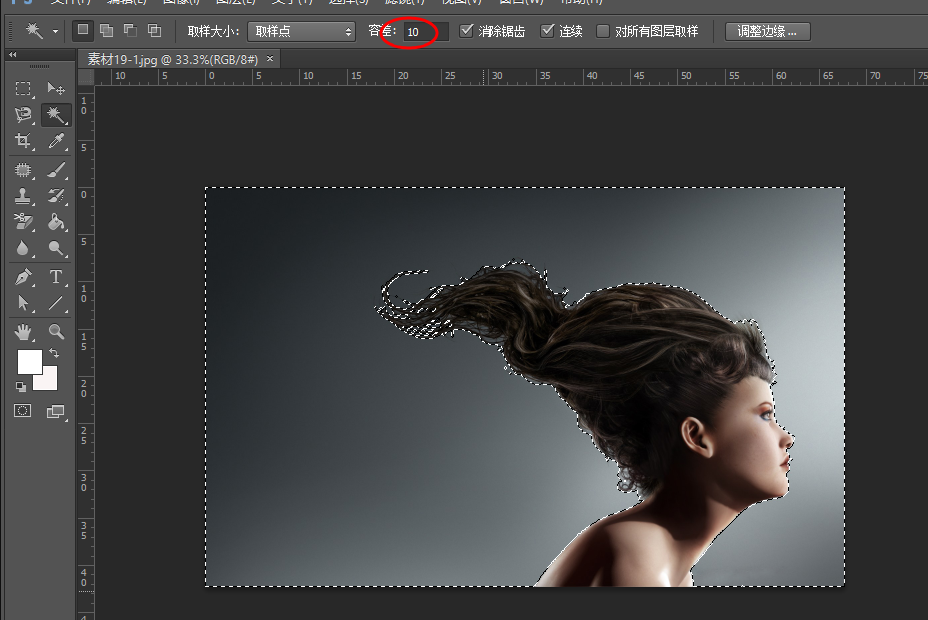928x620 pixels.
Task: Click the ruler origin corner box
Action: tap(86, 77)
